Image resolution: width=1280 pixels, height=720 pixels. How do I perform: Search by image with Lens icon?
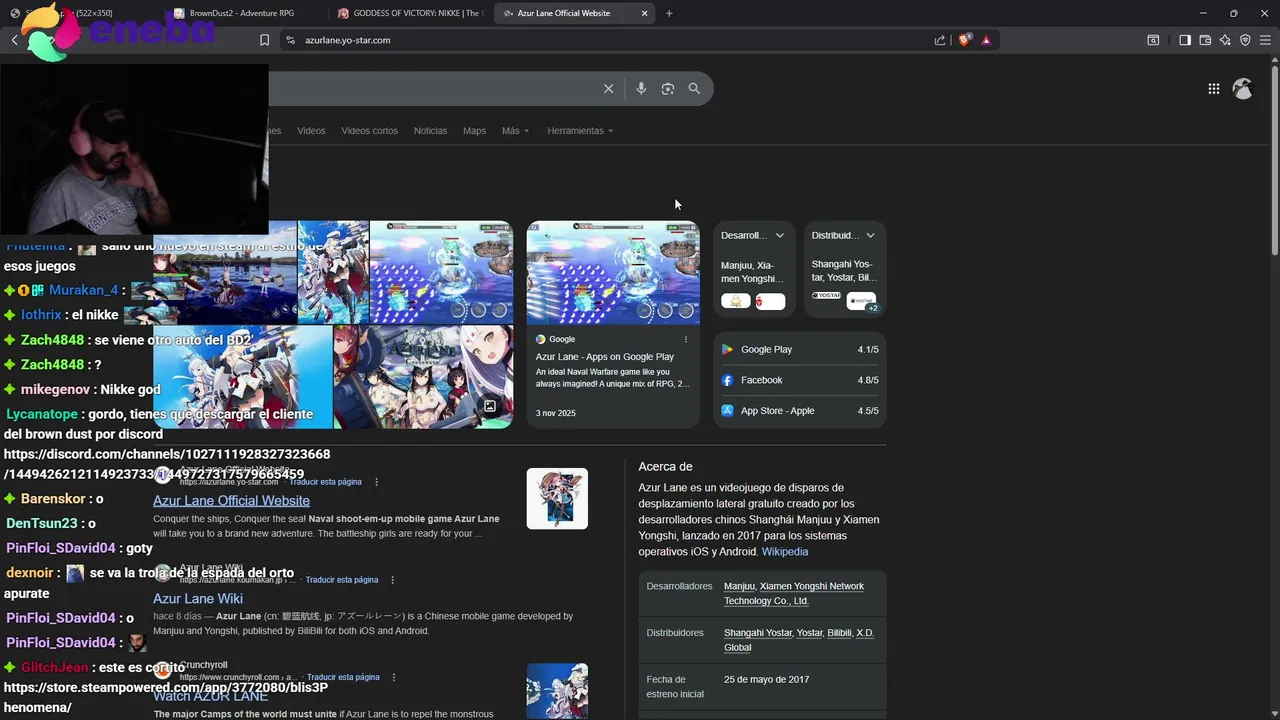(x=668, y=89)
